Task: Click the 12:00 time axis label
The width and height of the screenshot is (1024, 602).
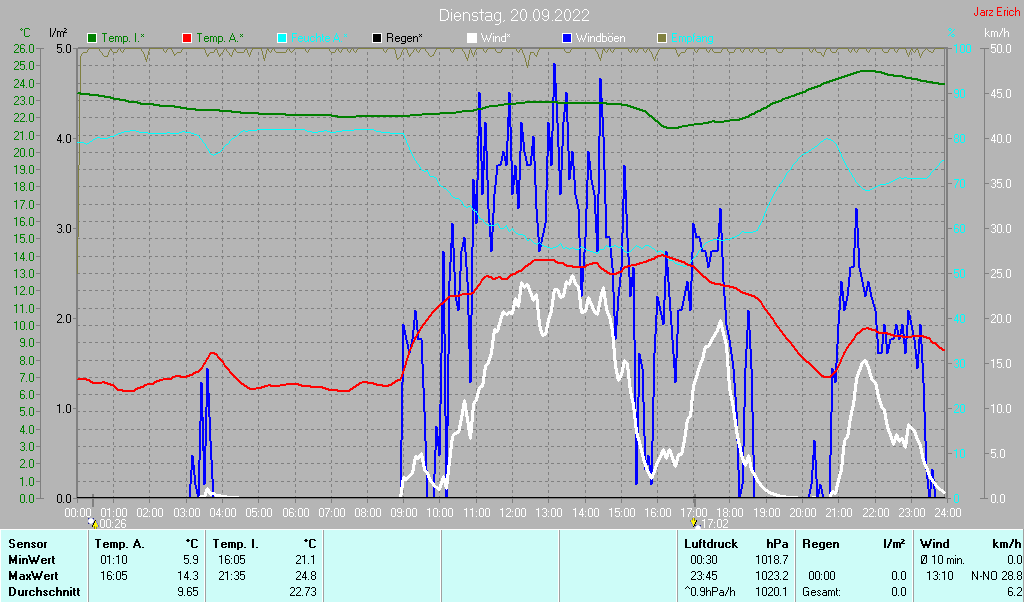Action: (513, 513)
